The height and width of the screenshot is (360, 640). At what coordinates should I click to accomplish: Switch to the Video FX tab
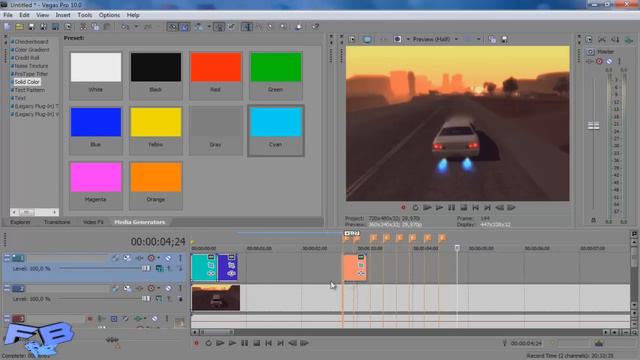point(93,222)
